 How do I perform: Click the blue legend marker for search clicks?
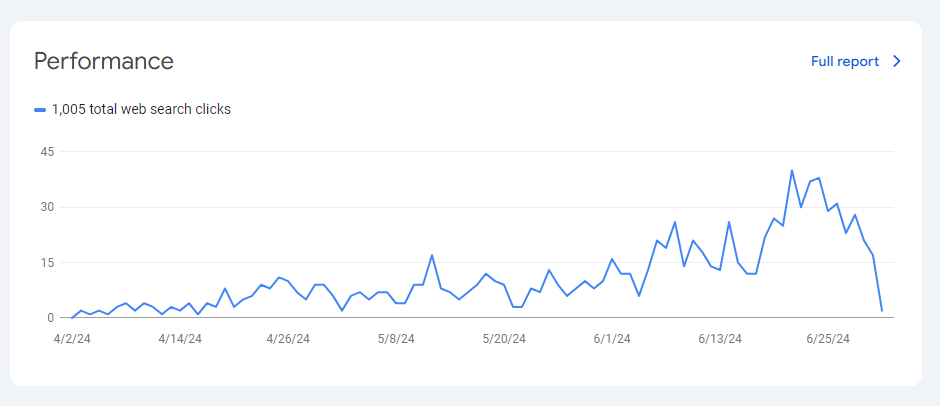[x=40, y=110]
